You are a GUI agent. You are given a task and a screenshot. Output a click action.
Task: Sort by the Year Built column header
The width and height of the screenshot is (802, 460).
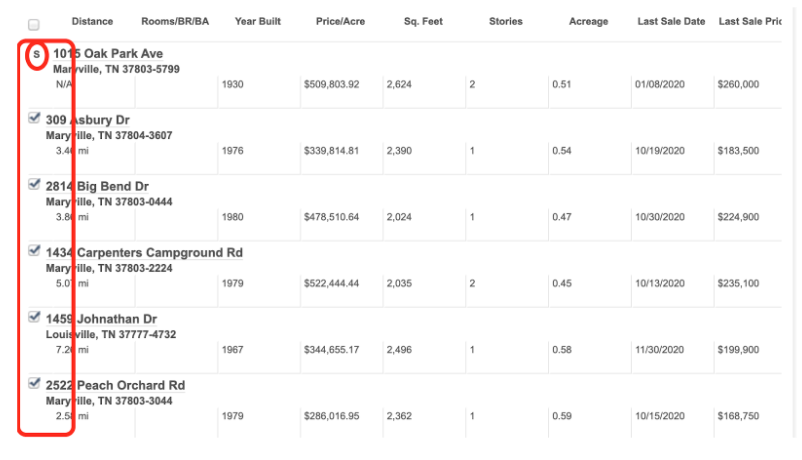point(258,21)
